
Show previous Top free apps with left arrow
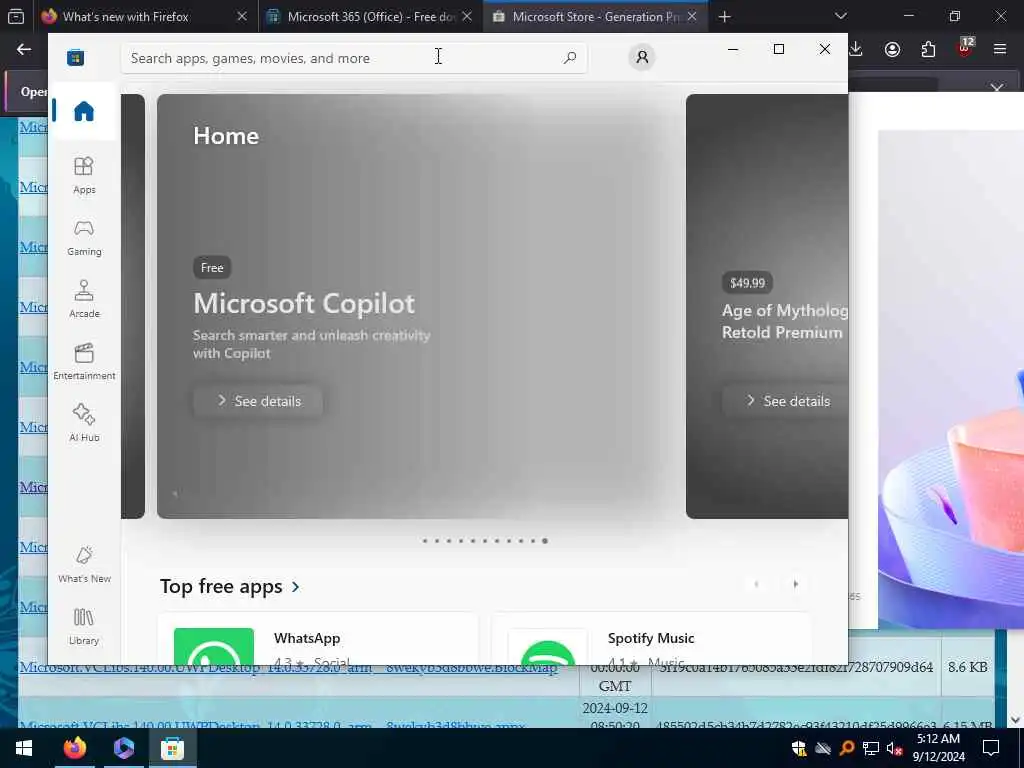(x=756, y=584)
